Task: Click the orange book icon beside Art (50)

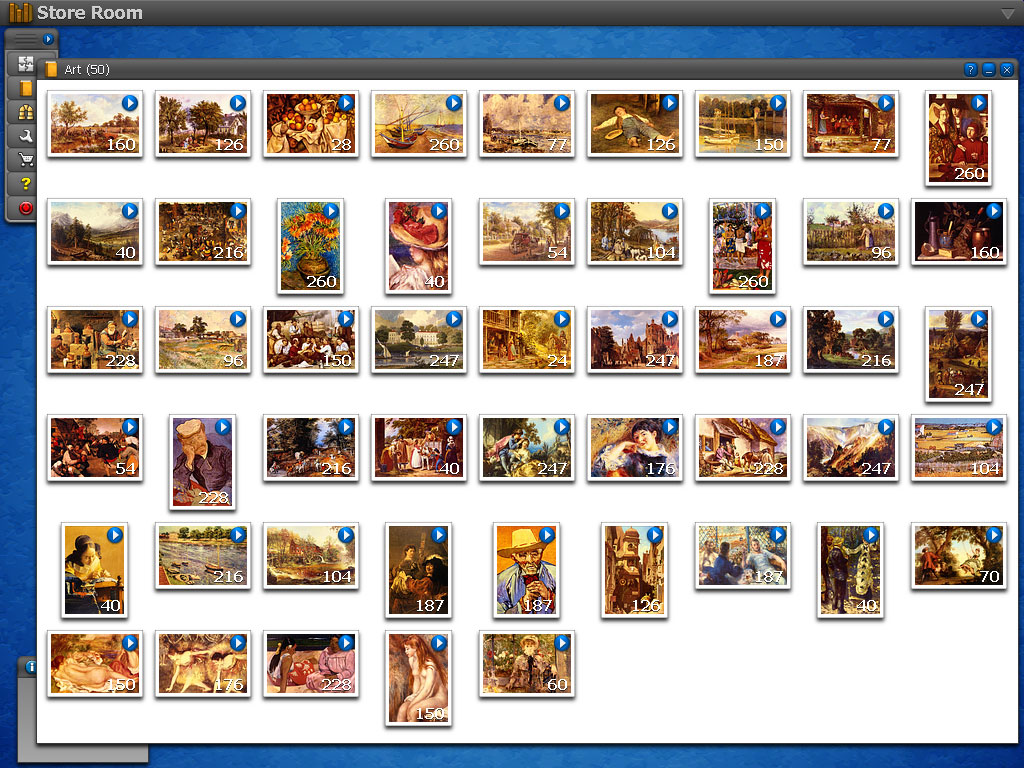Action: pos(51,69)
